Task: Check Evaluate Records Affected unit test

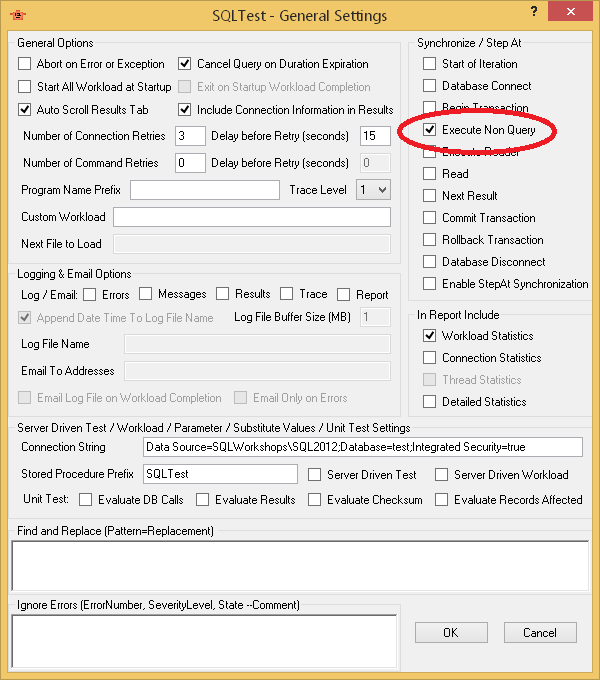Action: [442, 500]
